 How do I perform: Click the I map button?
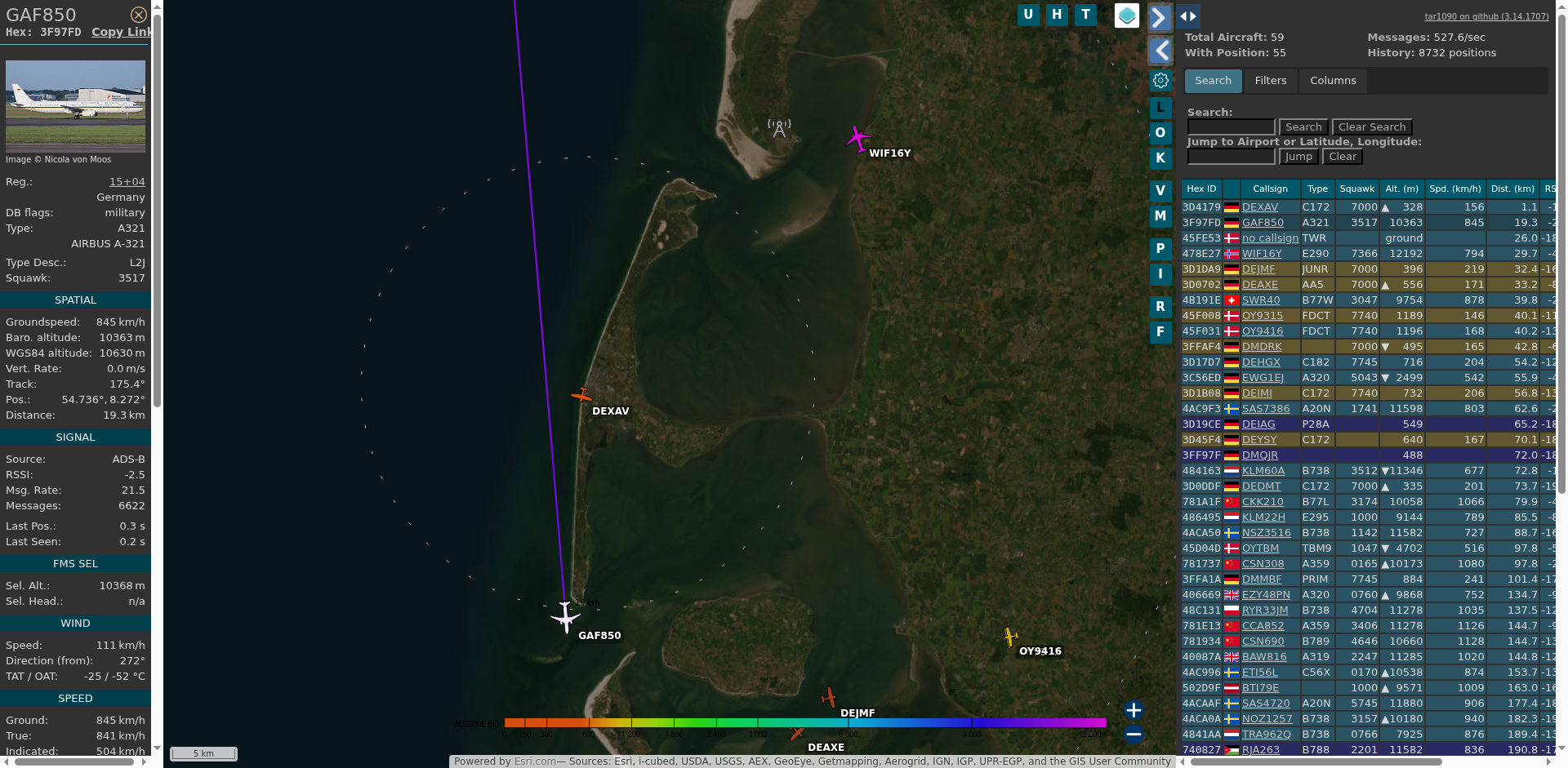[x=1160, y=274]
